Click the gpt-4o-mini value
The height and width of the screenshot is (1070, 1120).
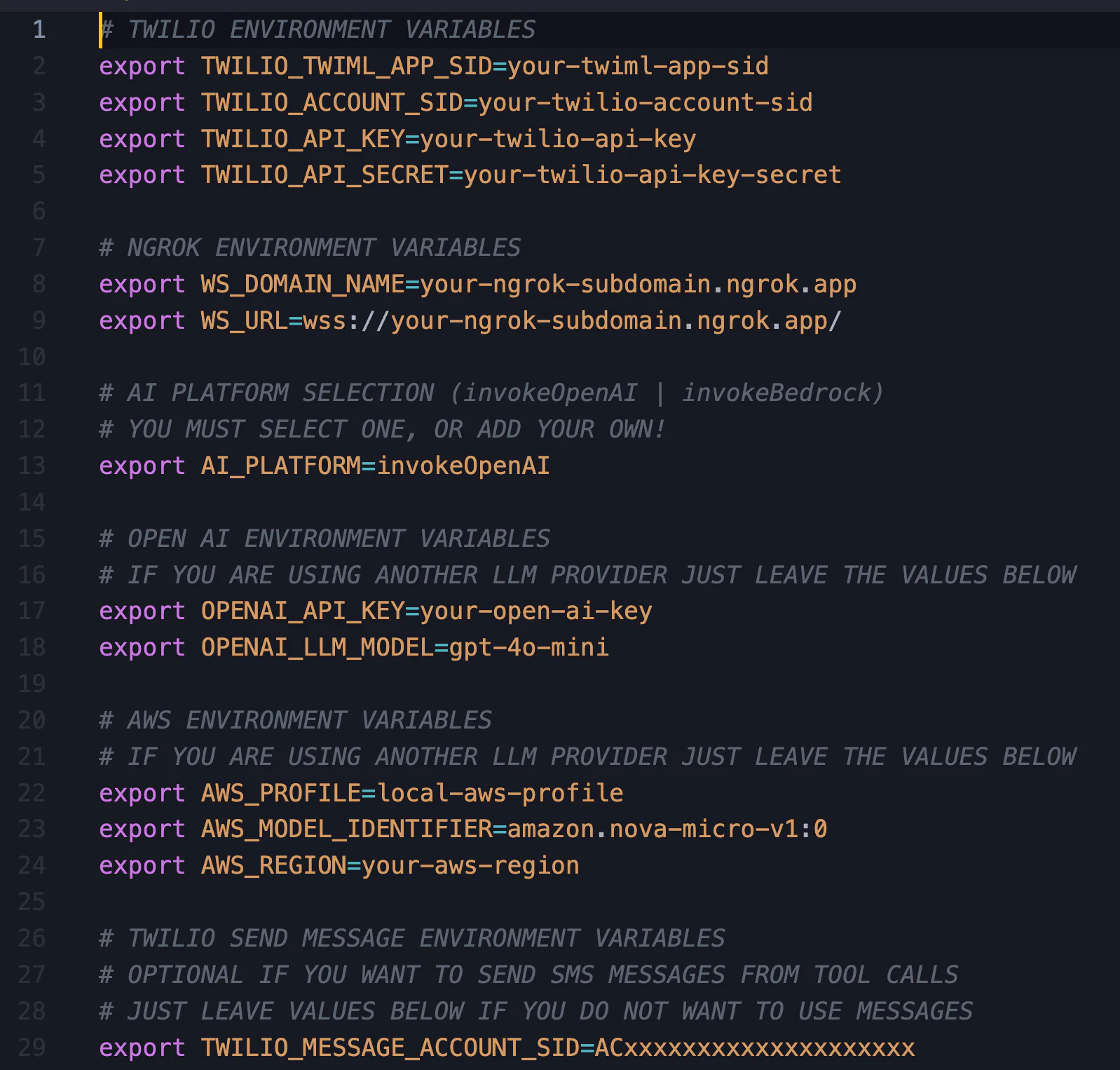tap(529, 647)
